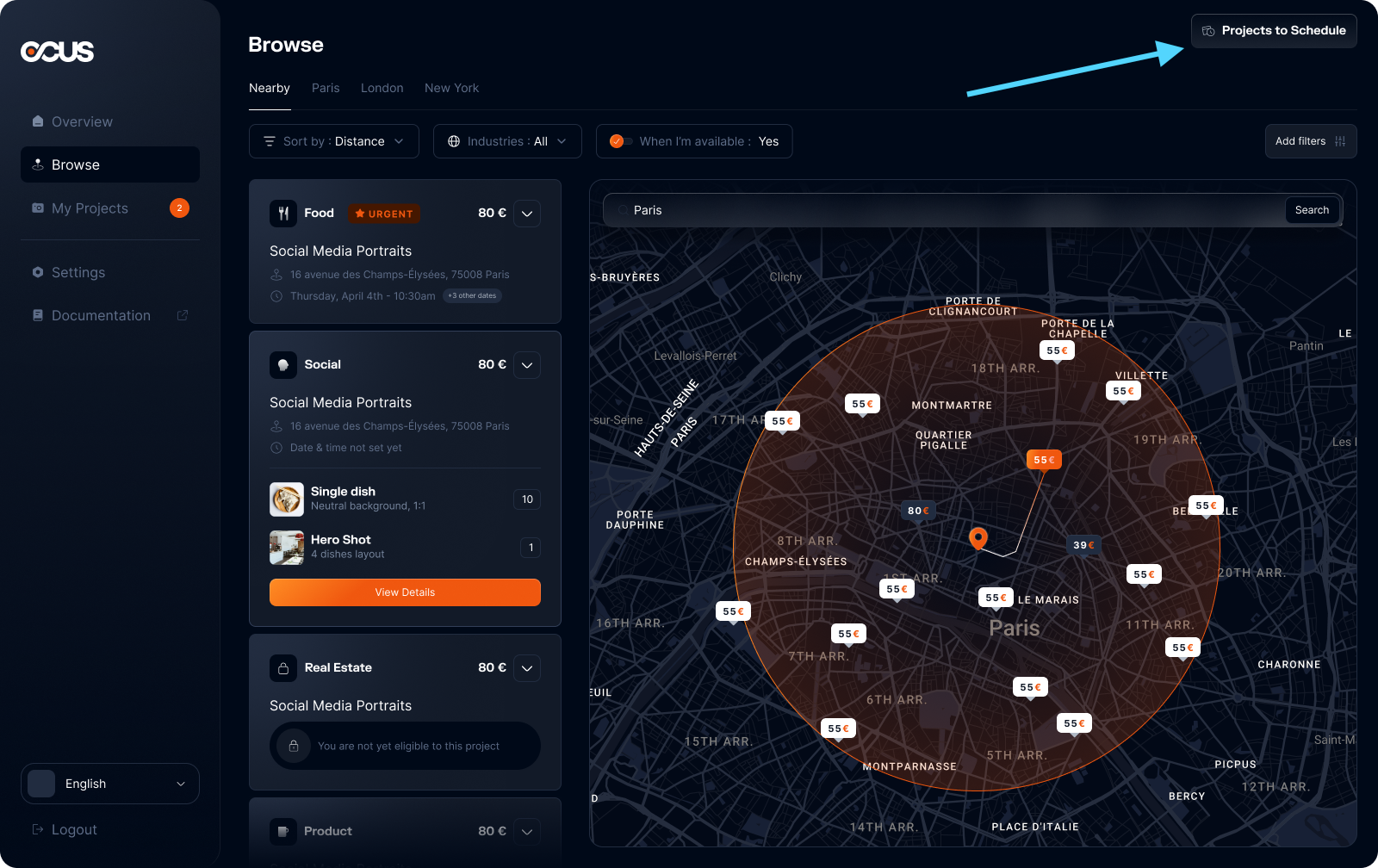The height and width of the screenshot is (868, 1378).
Task: Click the View Details button
Action: [405, 592]
